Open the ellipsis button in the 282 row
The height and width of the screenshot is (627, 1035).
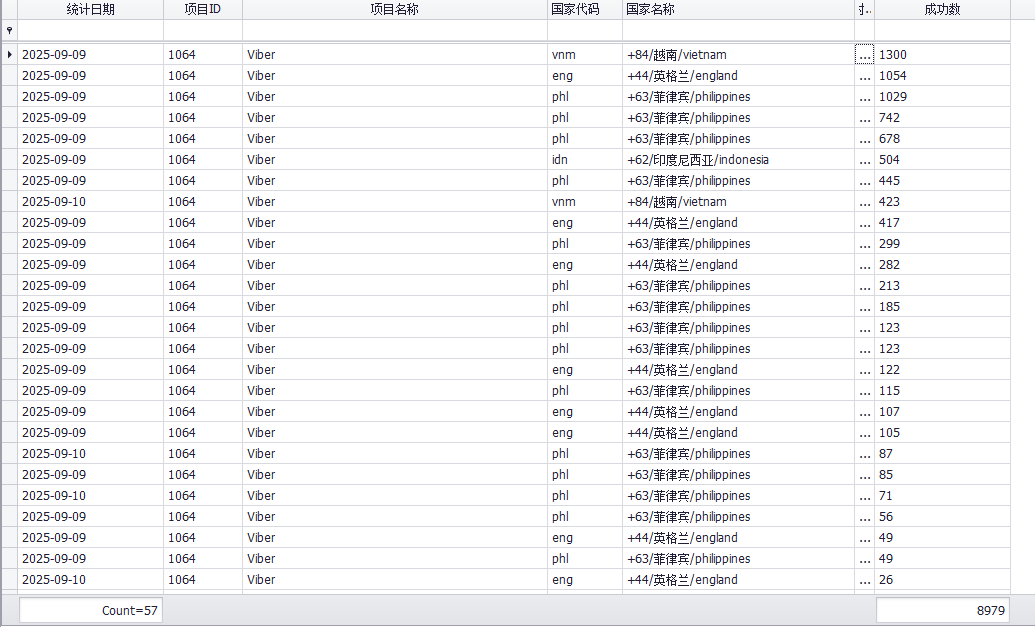[865, 265]
